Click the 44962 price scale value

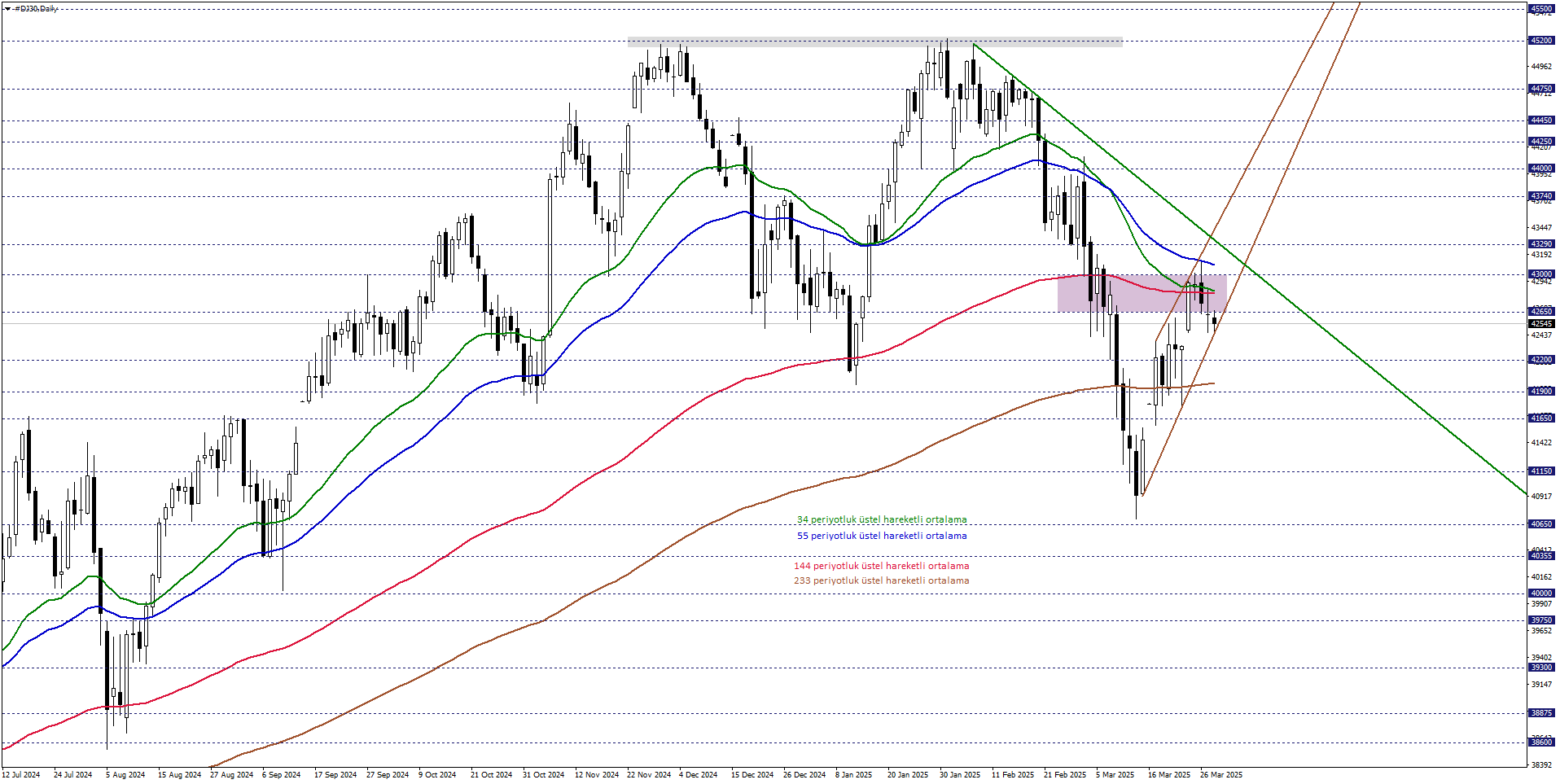click(x=1541, y=67)
